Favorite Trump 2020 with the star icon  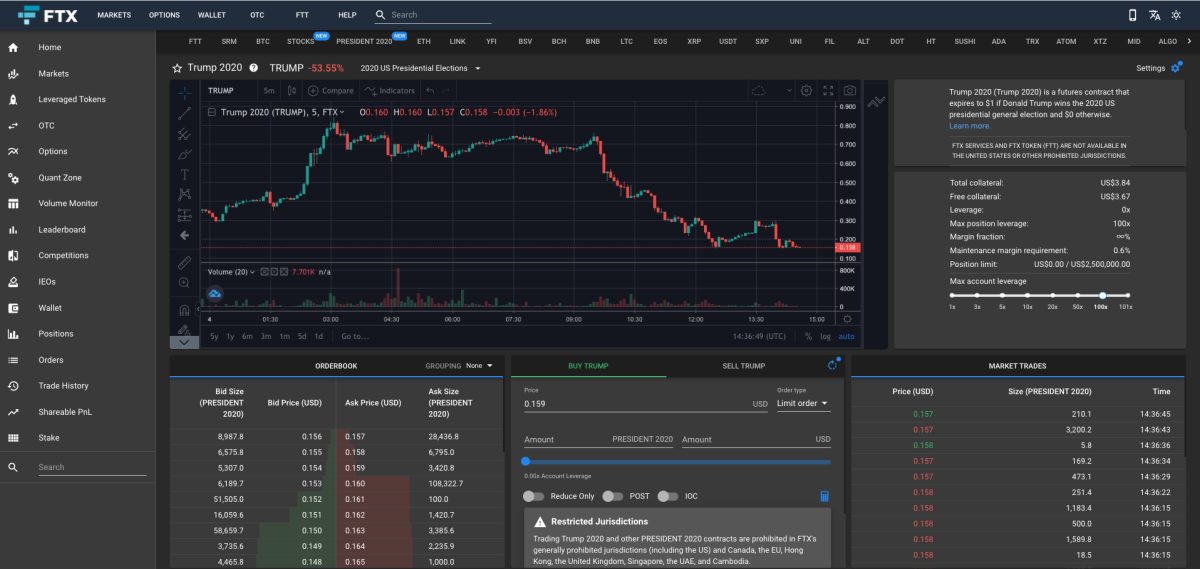tap(177, 68)
